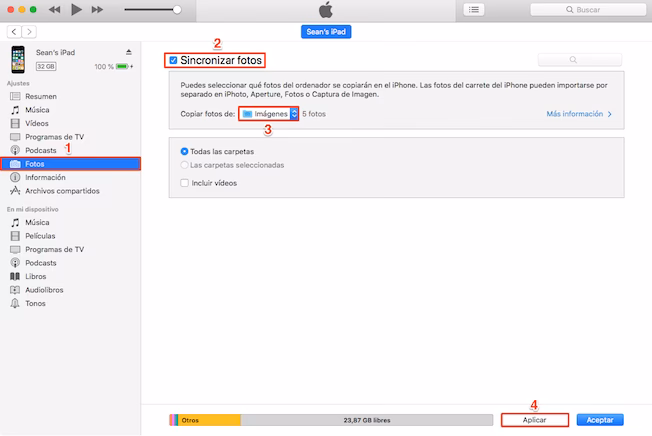
Task: Toggle the Sincronizar fotos checkbox
Action: click(173, 60)
